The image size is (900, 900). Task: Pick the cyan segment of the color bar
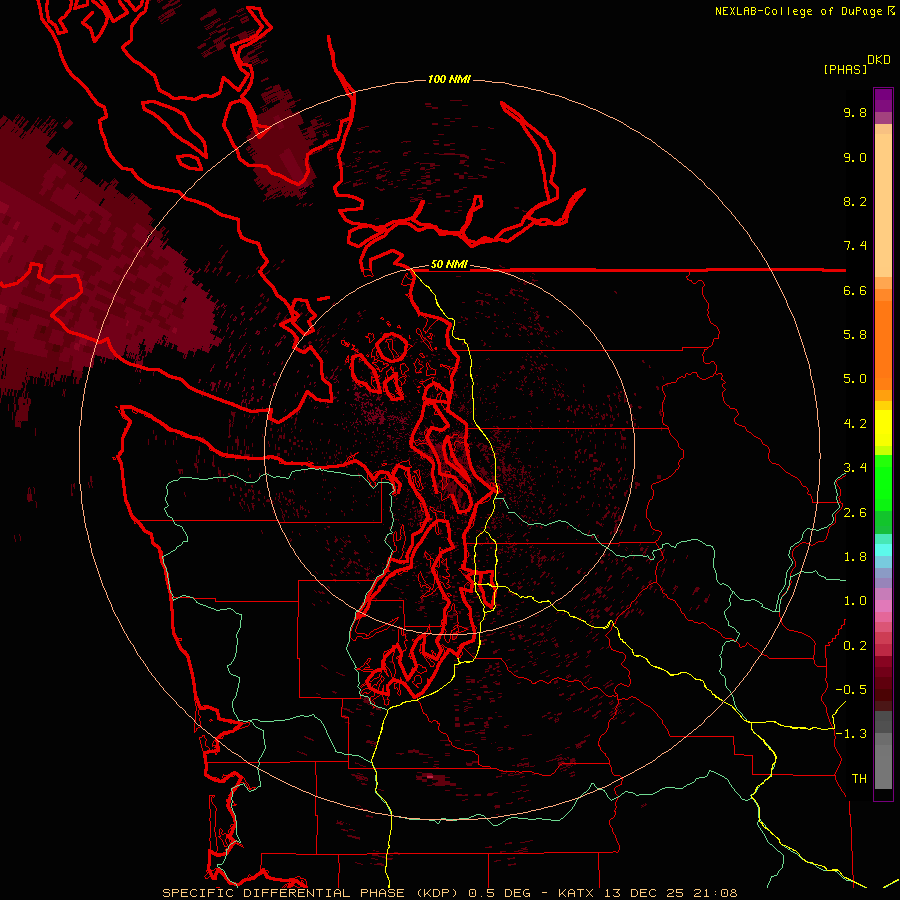pos(883,550)
